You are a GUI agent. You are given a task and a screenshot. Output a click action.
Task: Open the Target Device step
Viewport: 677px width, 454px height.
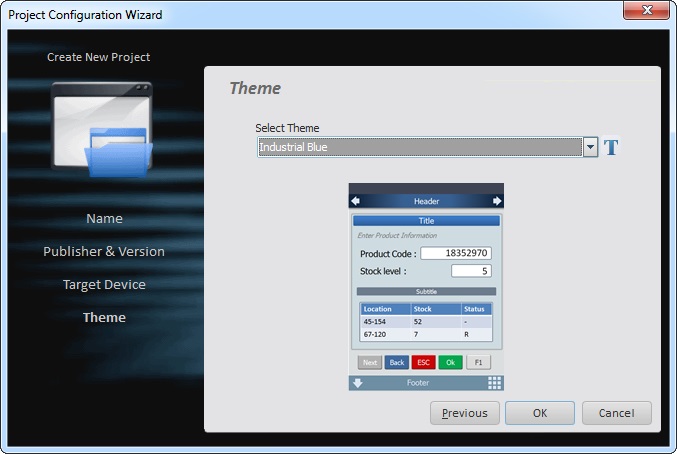pyautogui.click(x=104, y=285)
